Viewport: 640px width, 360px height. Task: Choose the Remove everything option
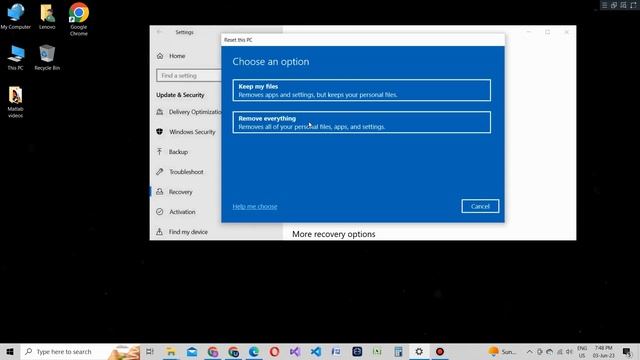click(362, 122)
